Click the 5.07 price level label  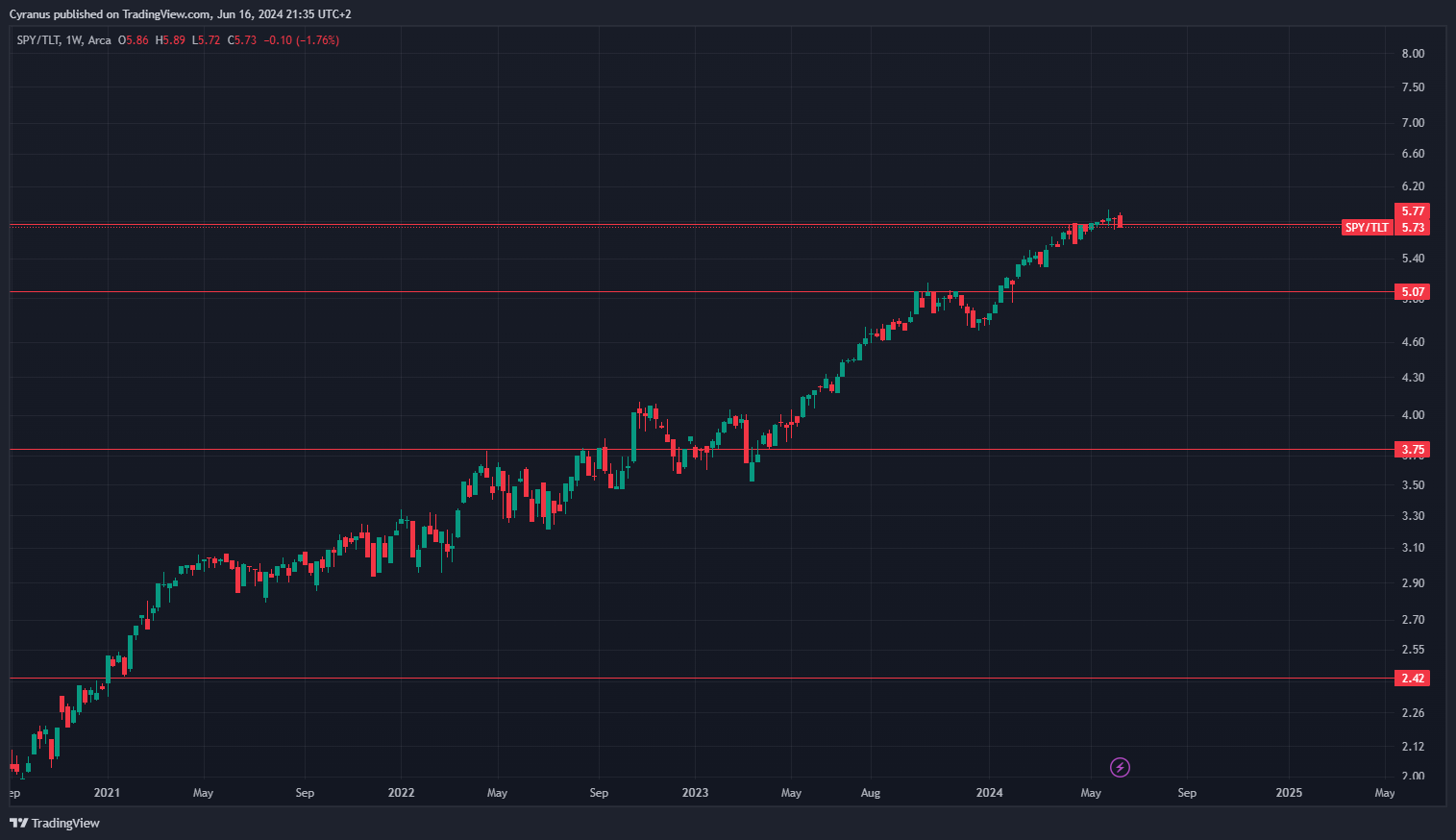pyautogui.click(x=1413, y=292)
